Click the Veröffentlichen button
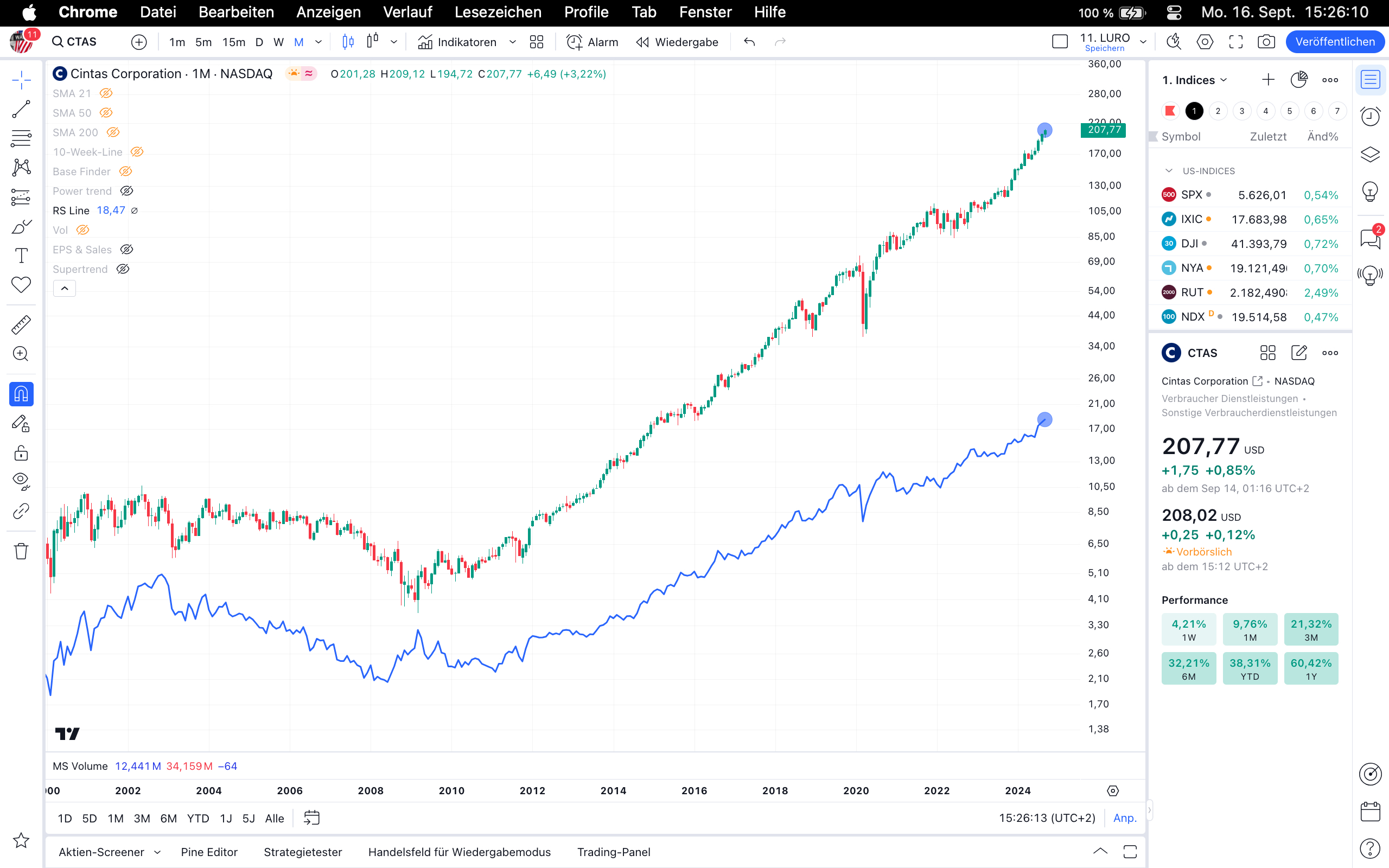The image size is (1389, 868). click(1335, 42)
